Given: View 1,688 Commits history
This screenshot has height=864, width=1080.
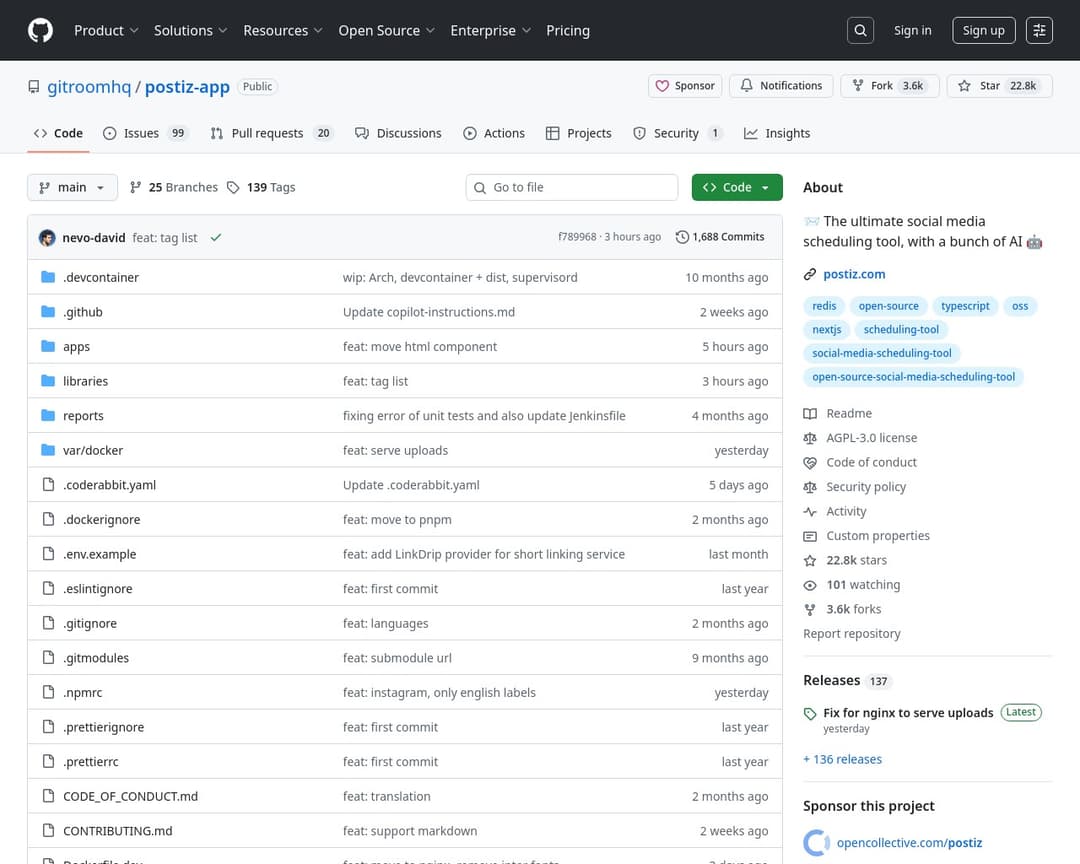Looking at the screenshot, I should (x=720, y=237).
